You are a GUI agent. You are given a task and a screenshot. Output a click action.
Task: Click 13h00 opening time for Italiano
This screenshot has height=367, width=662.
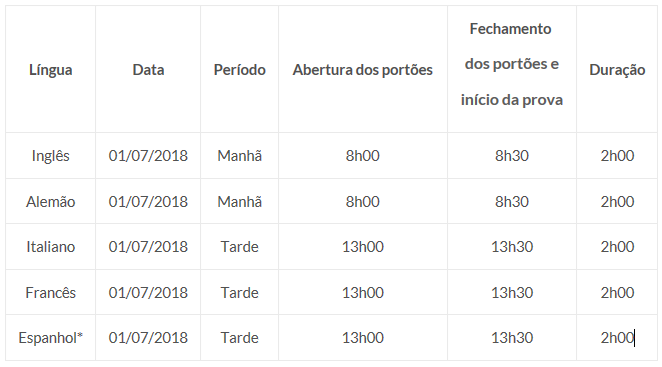363,247
